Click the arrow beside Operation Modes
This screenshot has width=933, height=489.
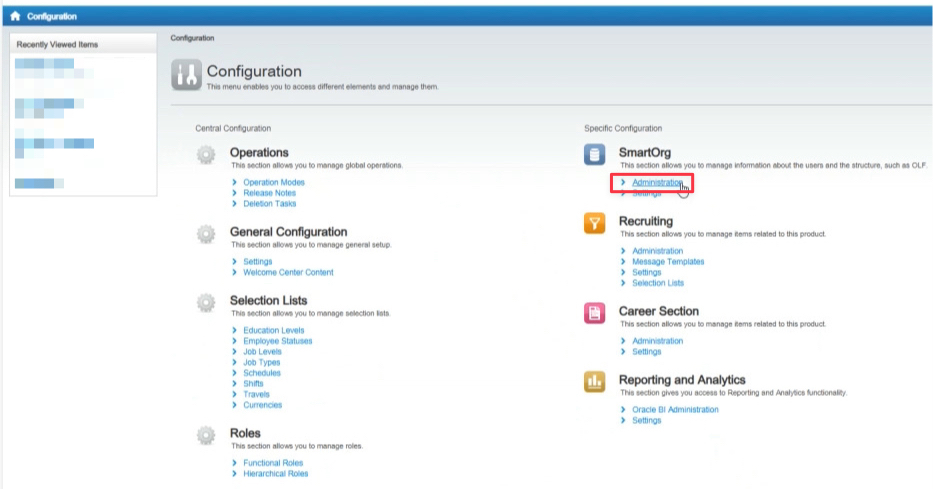pyautogui.click(x=234, y=182)
